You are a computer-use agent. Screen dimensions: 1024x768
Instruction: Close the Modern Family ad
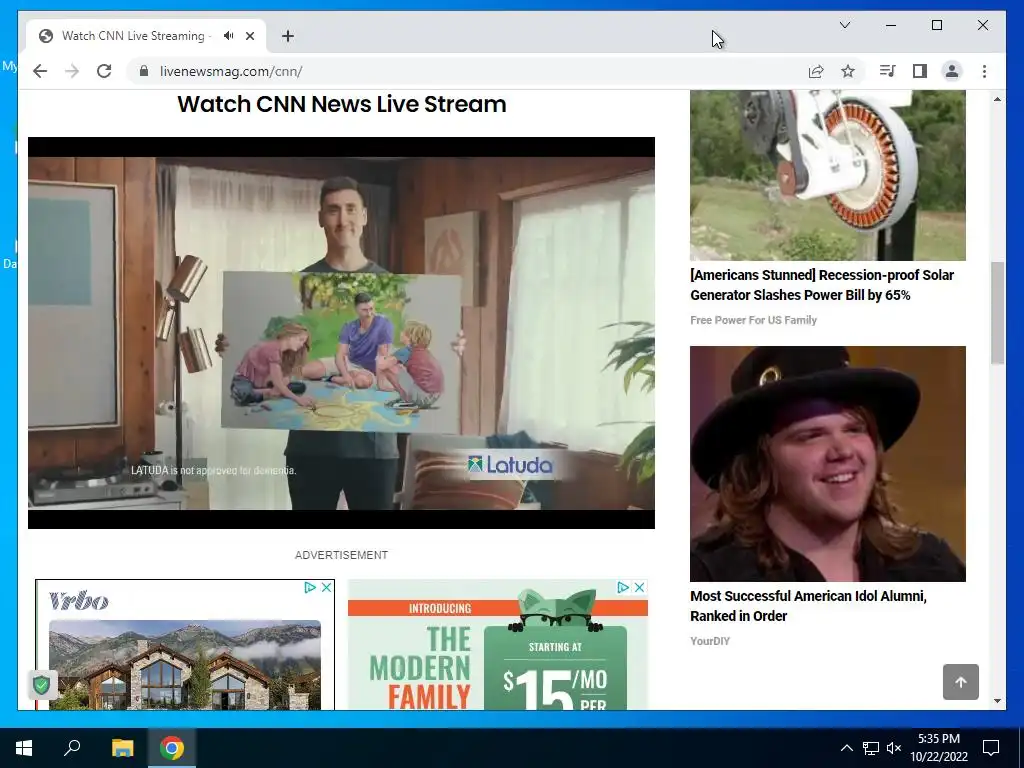coord(640,588)
